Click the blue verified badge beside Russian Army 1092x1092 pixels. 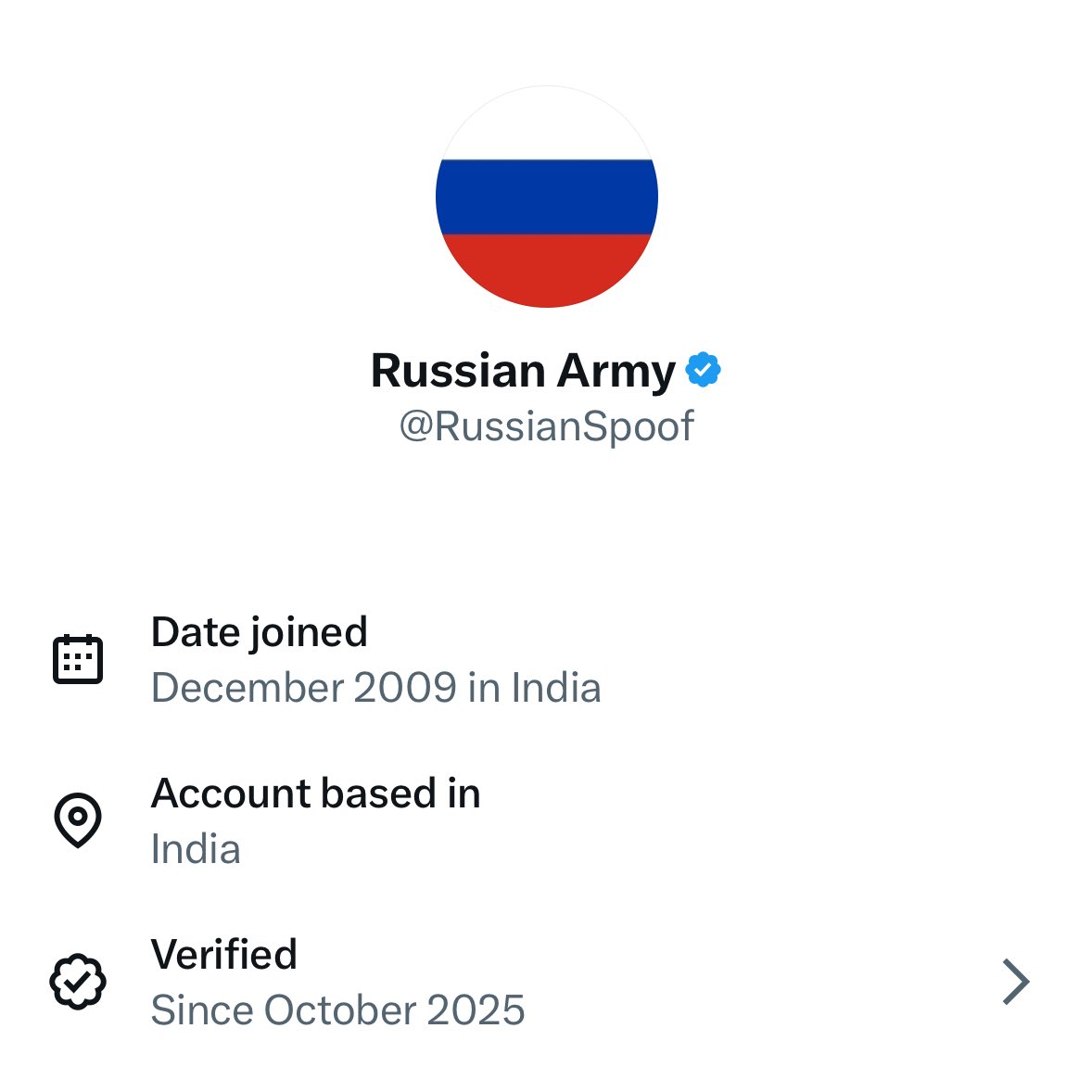[x=703, y=370]
